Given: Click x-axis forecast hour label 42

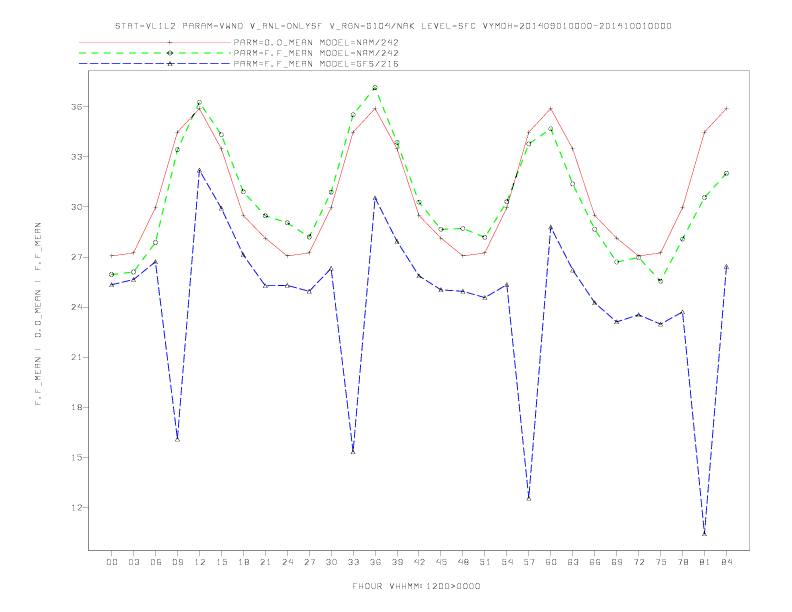Looking at the screenshot, I should 419,562.
